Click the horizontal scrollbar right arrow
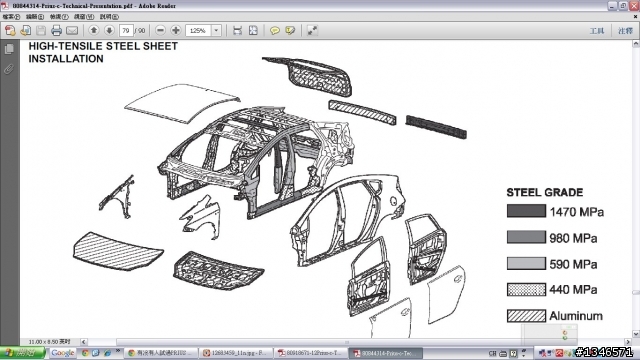Viewport: 640px width, 360px height. coord(628,342)
